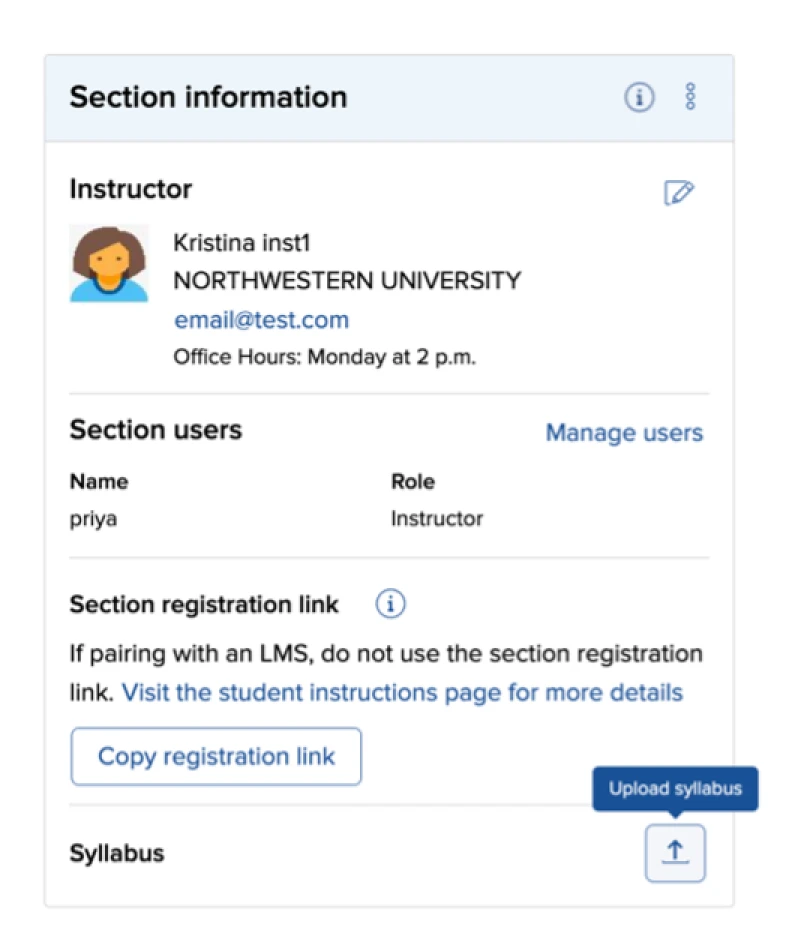
Task: Click the Copy registration link button
Action: click(x=216, y=756)
